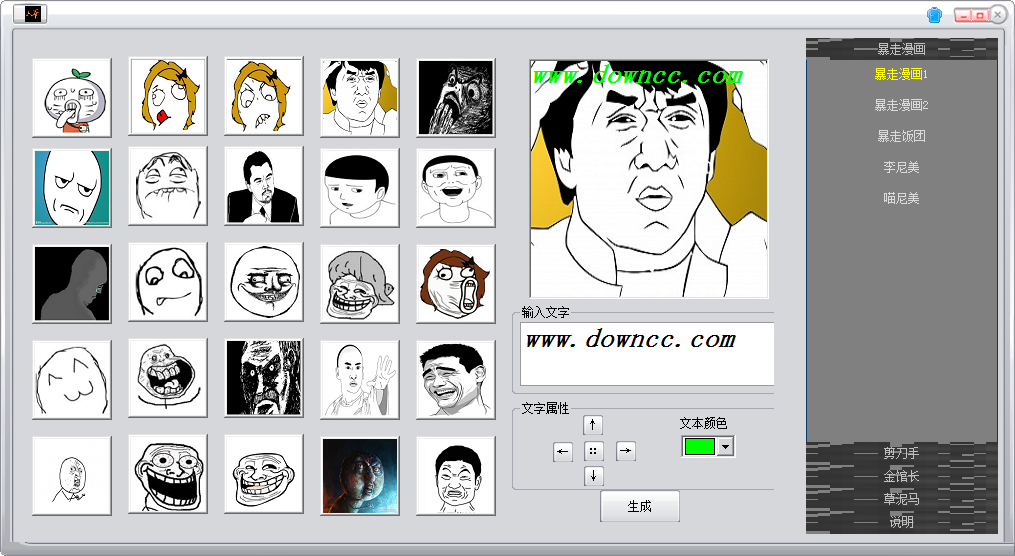
Task: Click the large Jackie Chan preview image
Action: coord(649,179)
